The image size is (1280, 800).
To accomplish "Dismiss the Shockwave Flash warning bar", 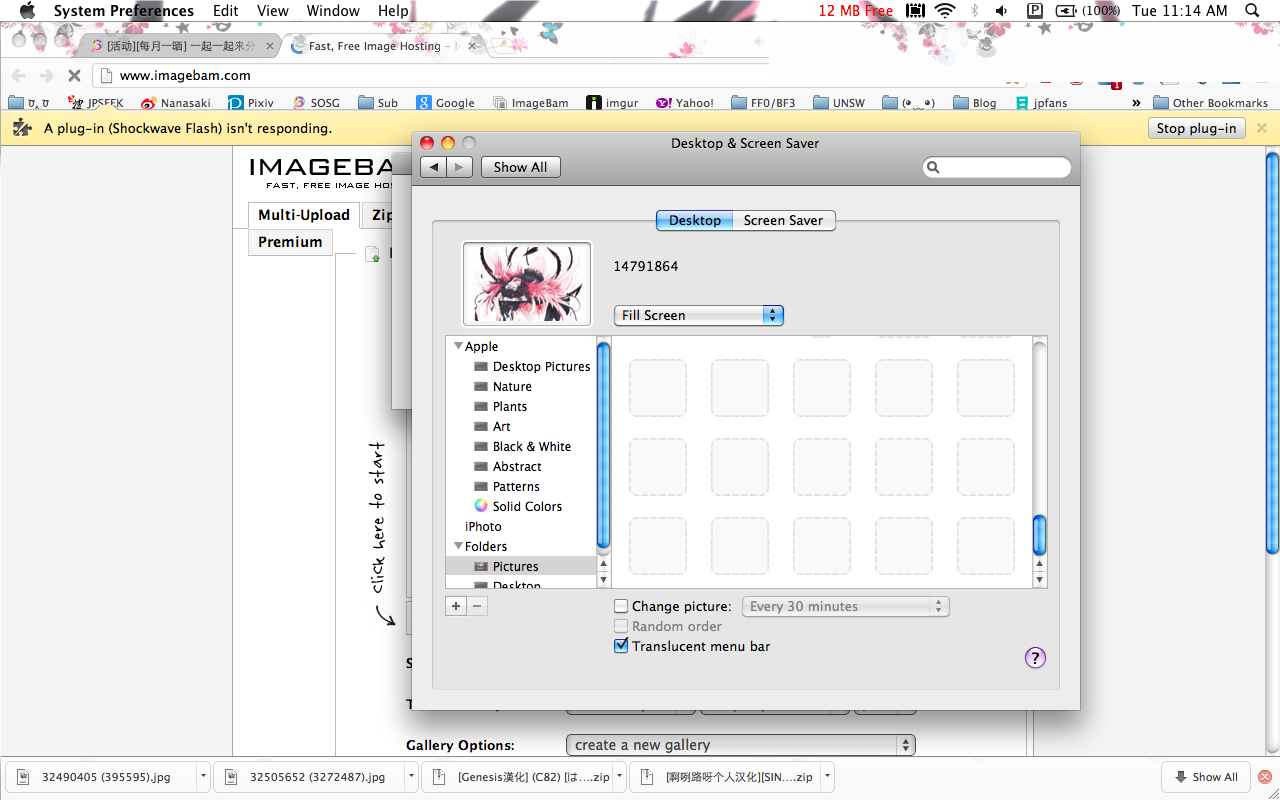I will coord(1261,128).
